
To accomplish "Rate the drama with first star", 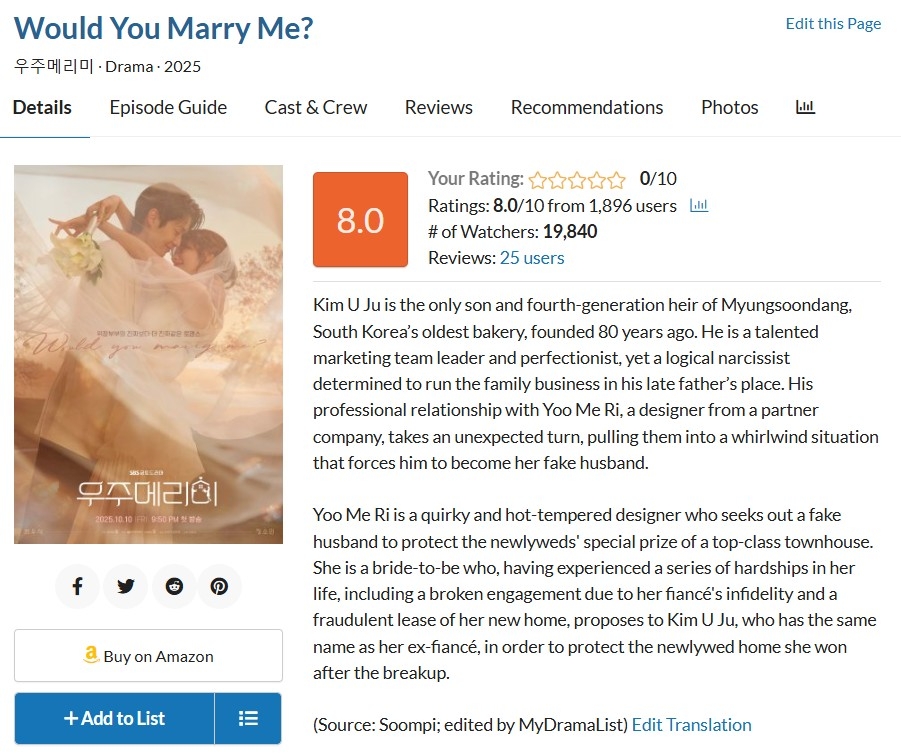I will click(538, 180).
